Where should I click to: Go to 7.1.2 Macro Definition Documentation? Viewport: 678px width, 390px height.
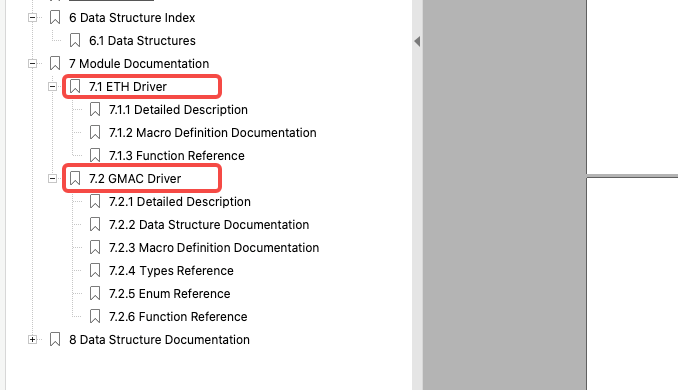[x=213, y=132]
